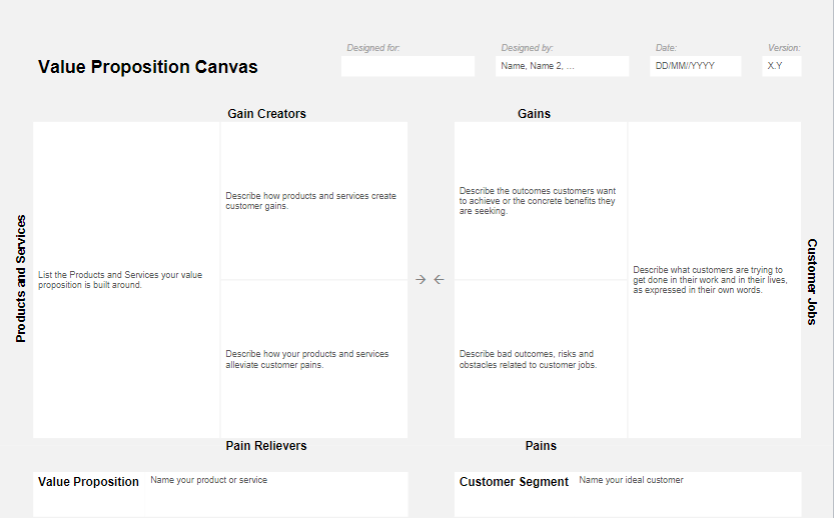The height and width of the screenshot is (518, 834).
Task: Click the Gains heading
Action: tap(534, 114)
